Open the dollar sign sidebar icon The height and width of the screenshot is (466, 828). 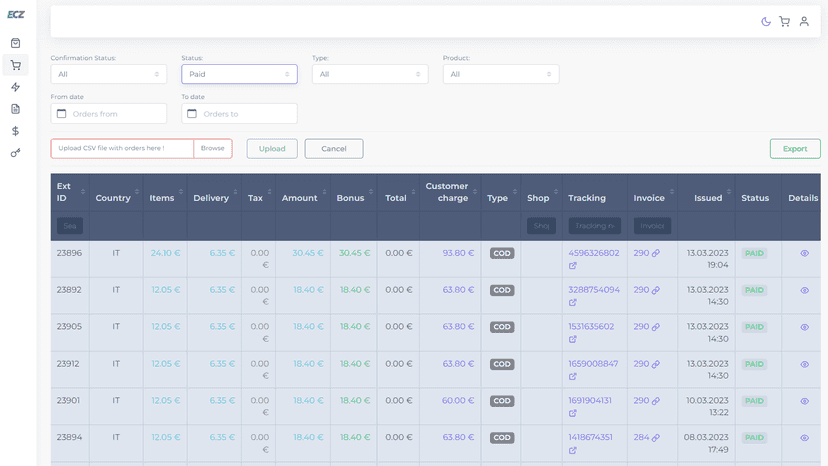15,131
